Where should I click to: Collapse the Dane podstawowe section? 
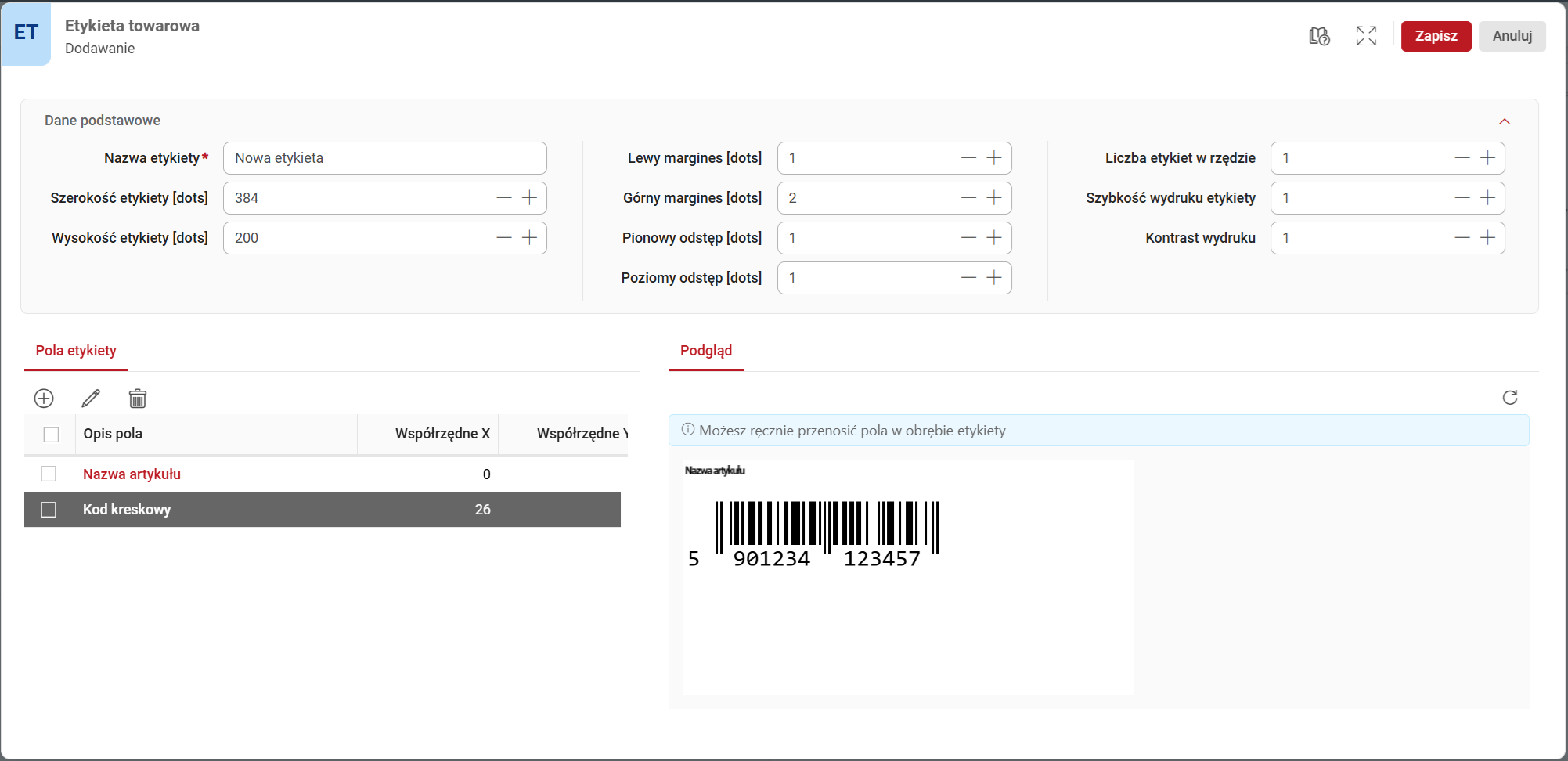click(x=1504, y=121)
